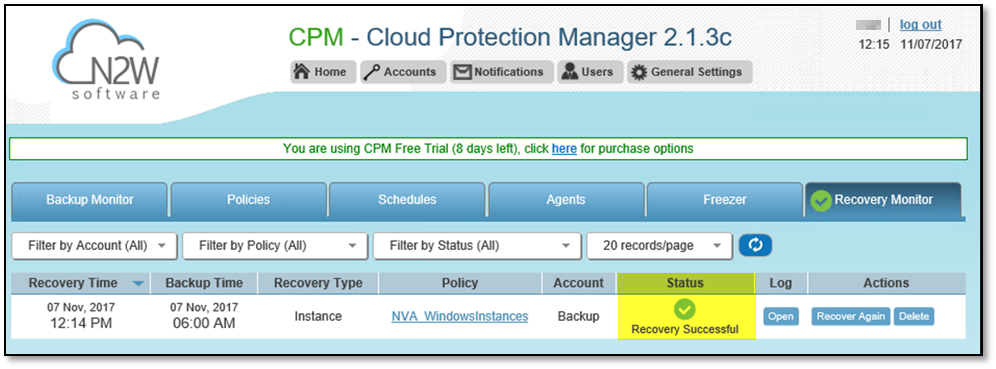Open the Accounts menu item
This screenshot has height=369, width=996.
coord(403,72)
